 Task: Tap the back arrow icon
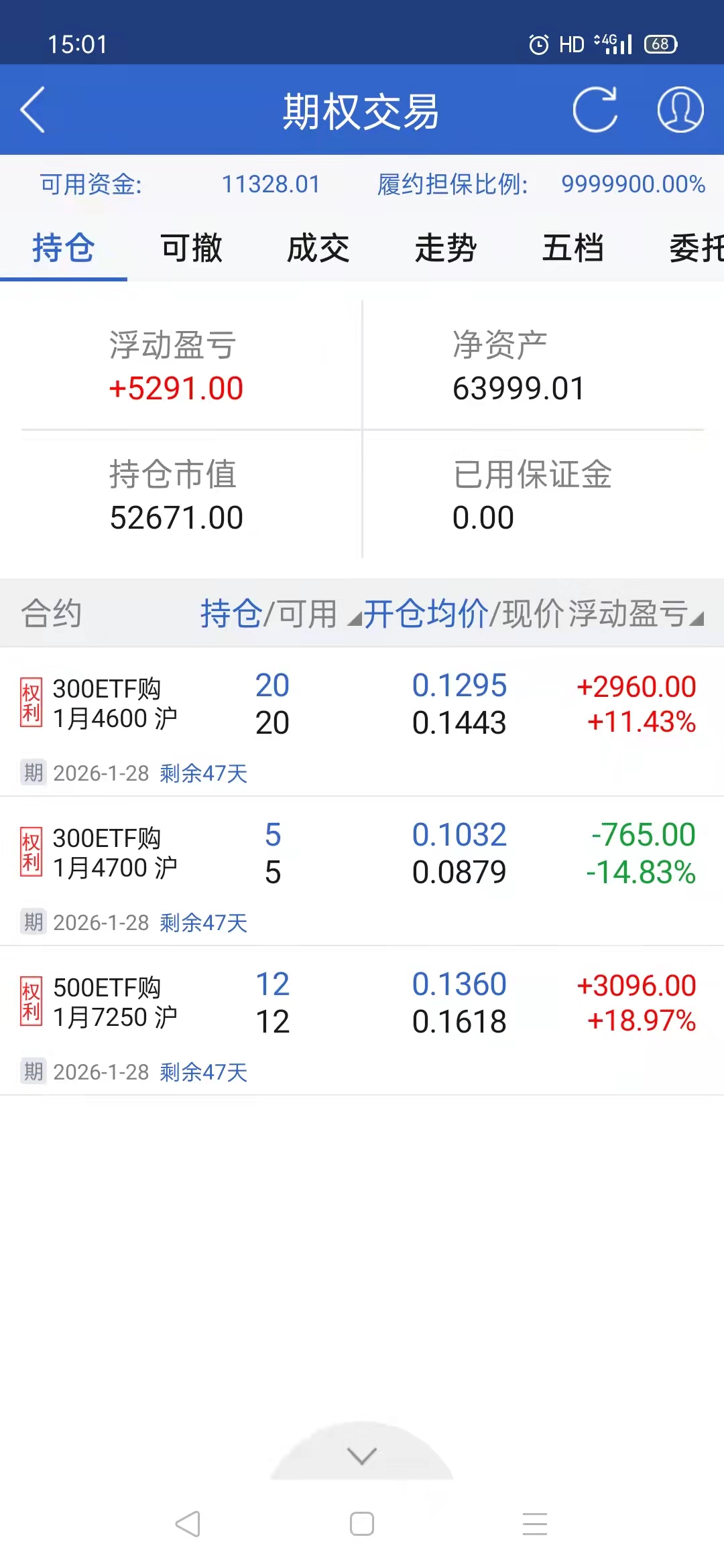(33, 110)
